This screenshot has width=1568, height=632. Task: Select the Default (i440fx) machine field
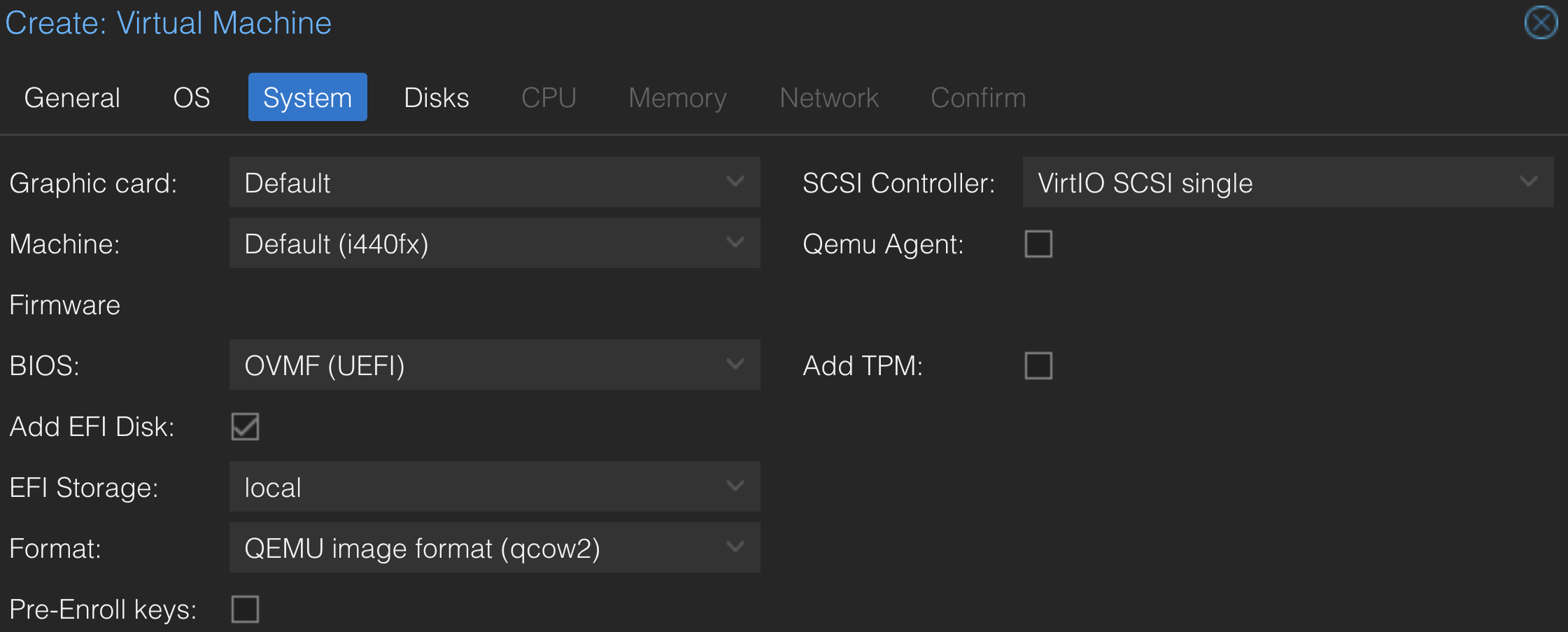(495, 243)
